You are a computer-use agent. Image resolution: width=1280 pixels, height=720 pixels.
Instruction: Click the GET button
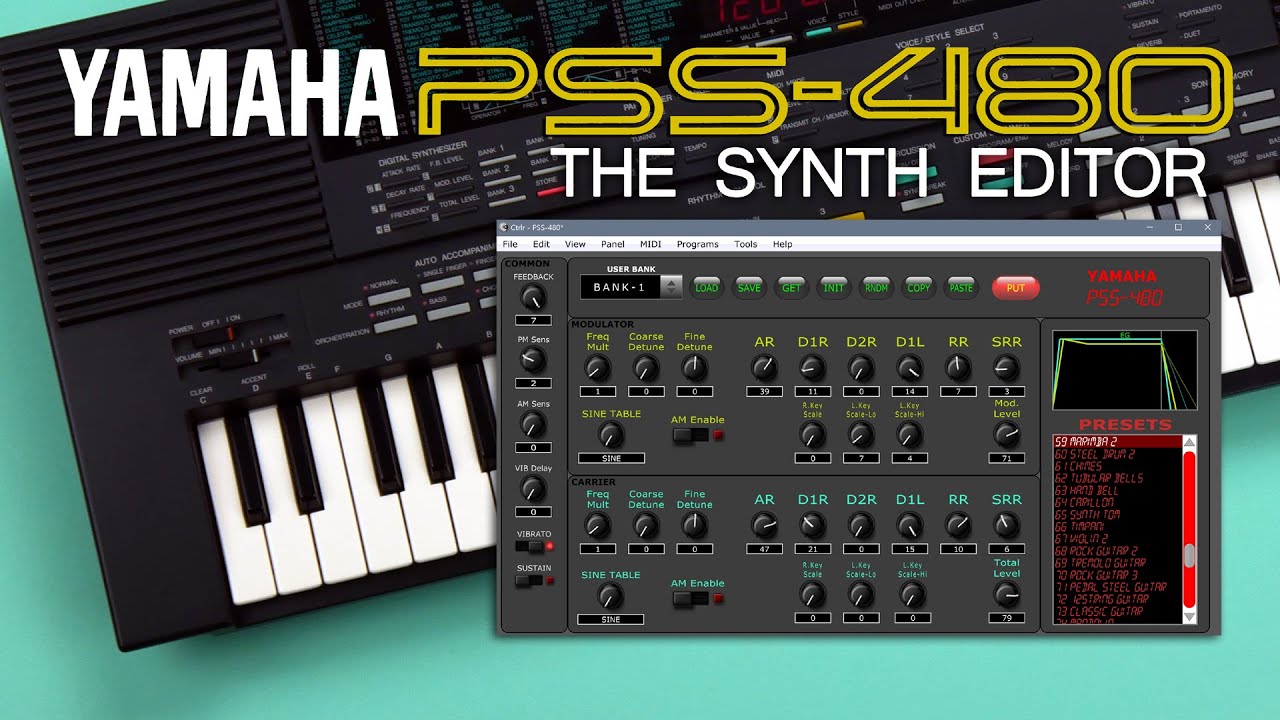click(791, 288)
